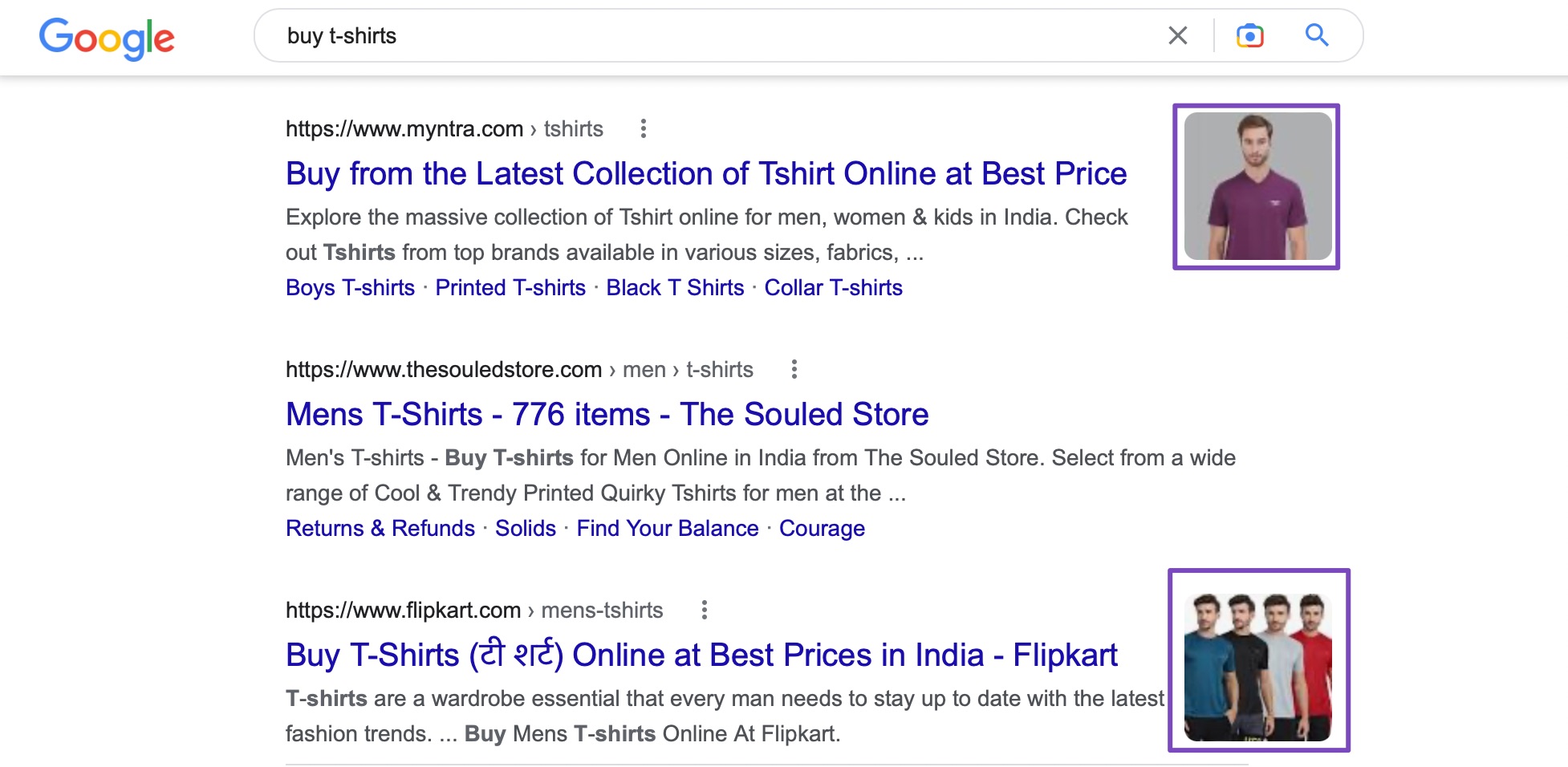Open the Courage sitelink

(822, 529)
